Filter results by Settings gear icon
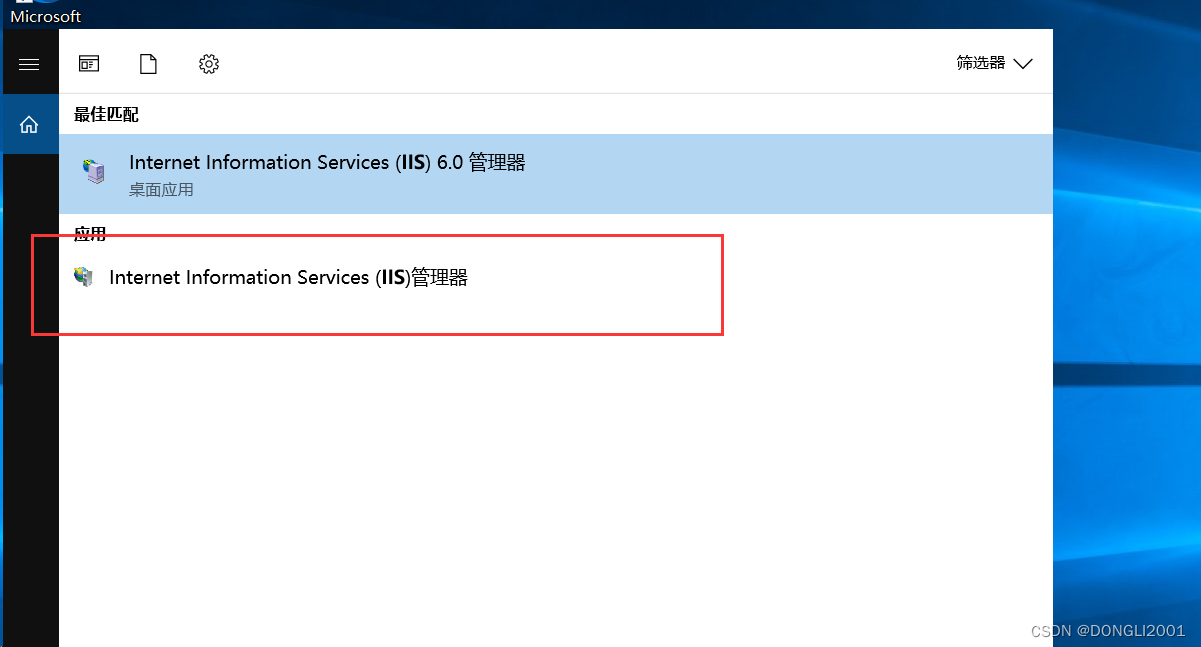 [208, 64]
